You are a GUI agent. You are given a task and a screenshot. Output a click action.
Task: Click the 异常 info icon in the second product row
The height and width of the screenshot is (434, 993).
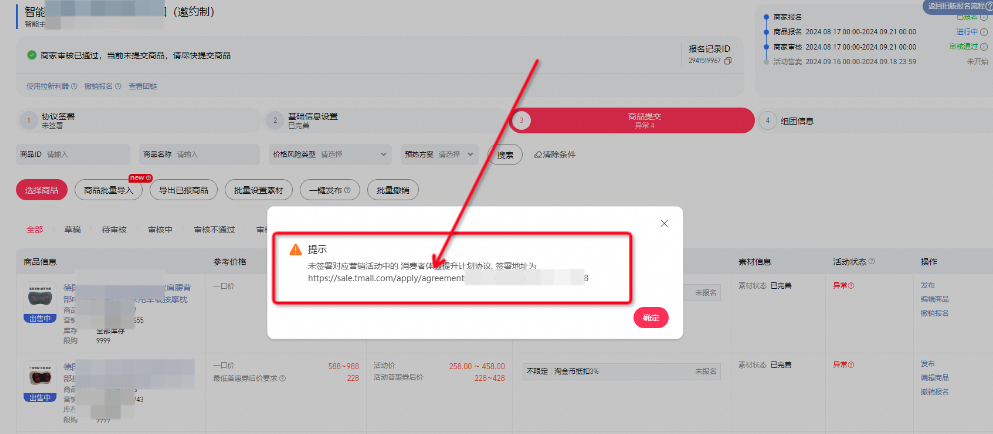851,366
